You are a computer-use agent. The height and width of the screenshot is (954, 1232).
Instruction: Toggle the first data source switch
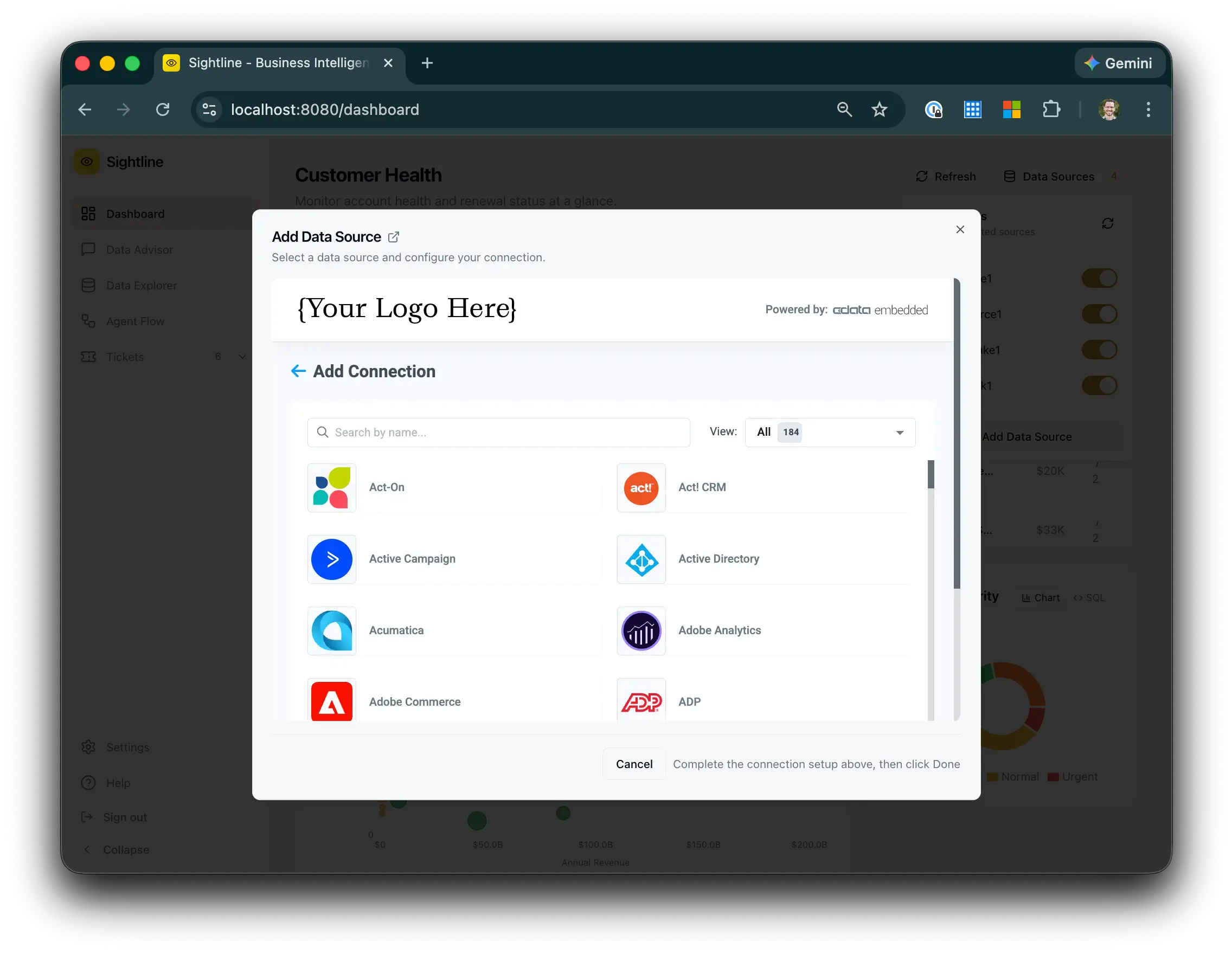click(x=1099, y=279)
